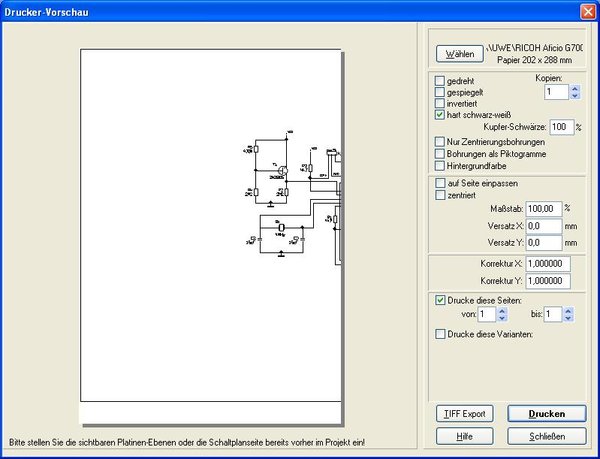Click the schematic in the print preview page
The height and width of the screenshot is (459, 600).
point(293,198)
